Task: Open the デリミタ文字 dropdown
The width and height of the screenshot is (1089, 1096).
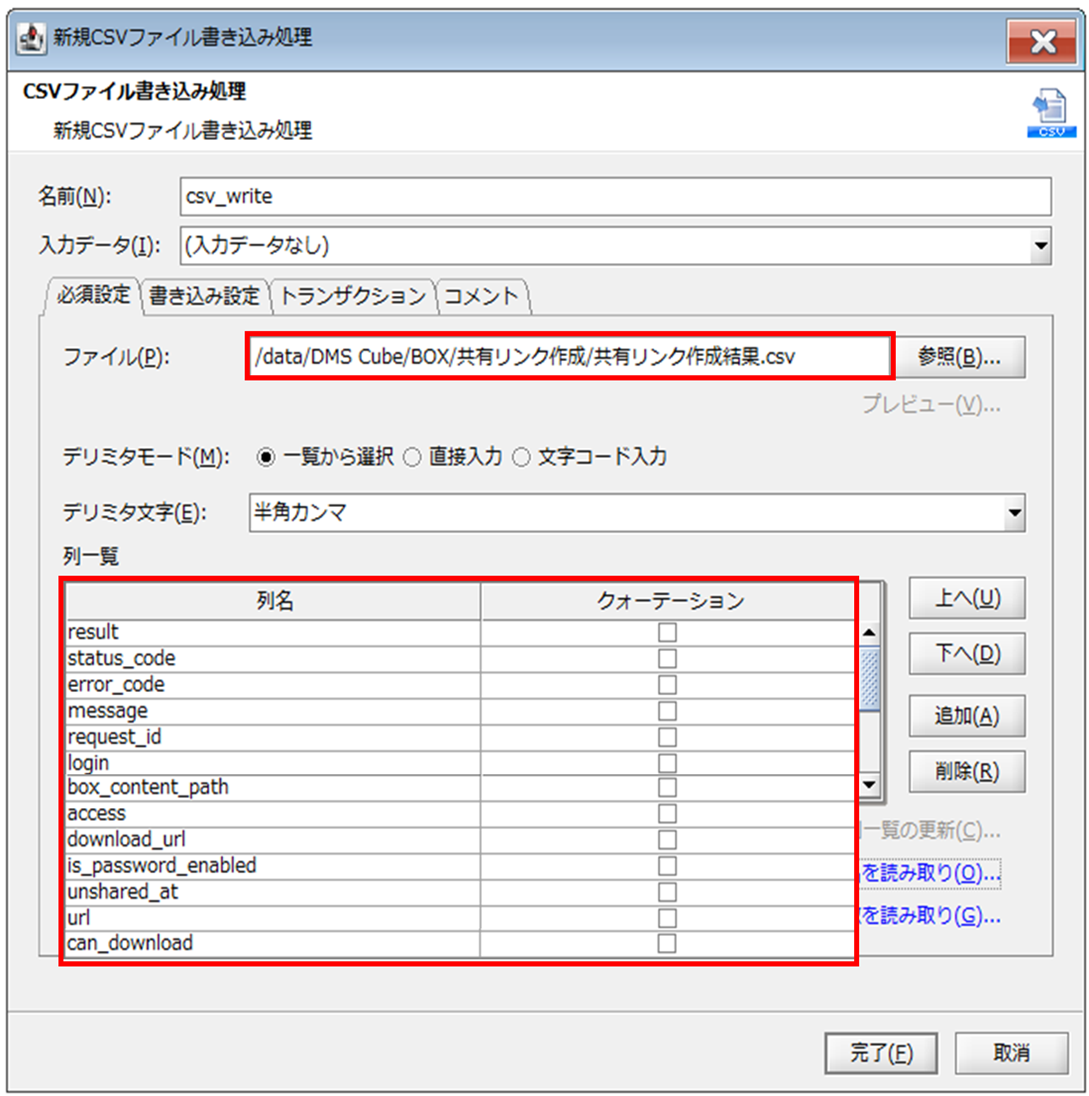Action: tap(1015, 513)
